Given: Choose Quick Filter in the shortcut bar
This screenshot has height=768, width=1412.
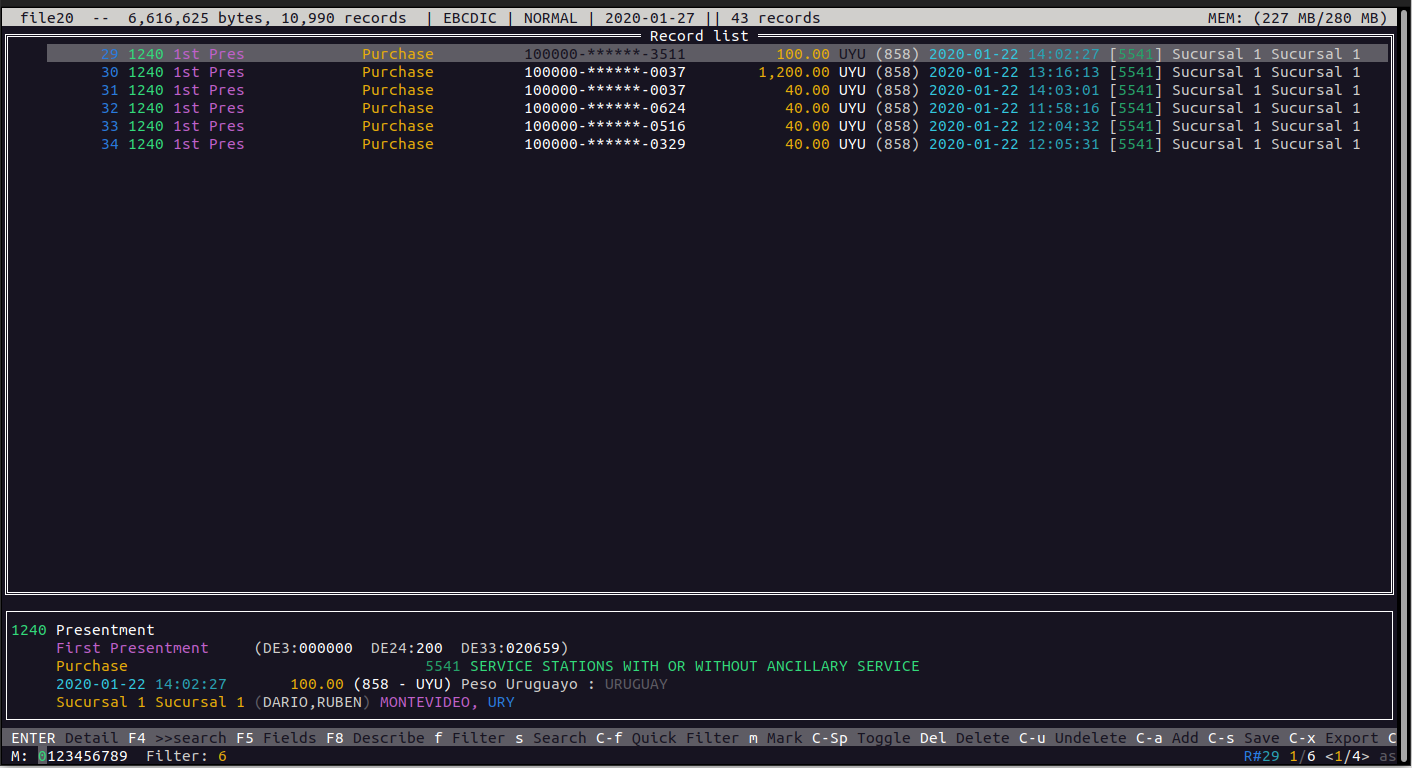Looking at the screenshot, I should 667,738.
